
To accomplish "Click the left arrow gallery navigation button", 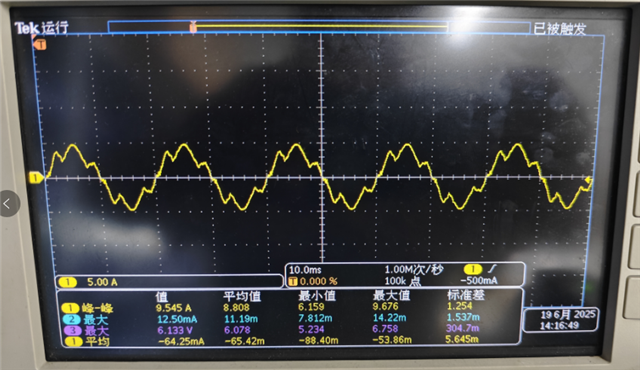I will [x=8, y=203].
